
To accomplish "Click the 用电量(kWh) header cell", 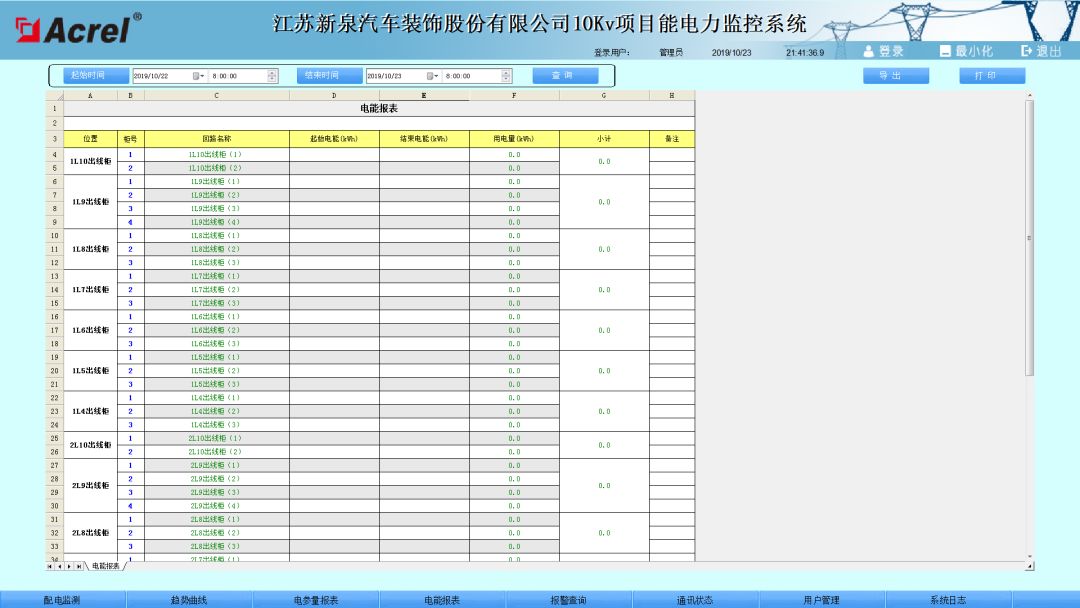I will 514,138.
